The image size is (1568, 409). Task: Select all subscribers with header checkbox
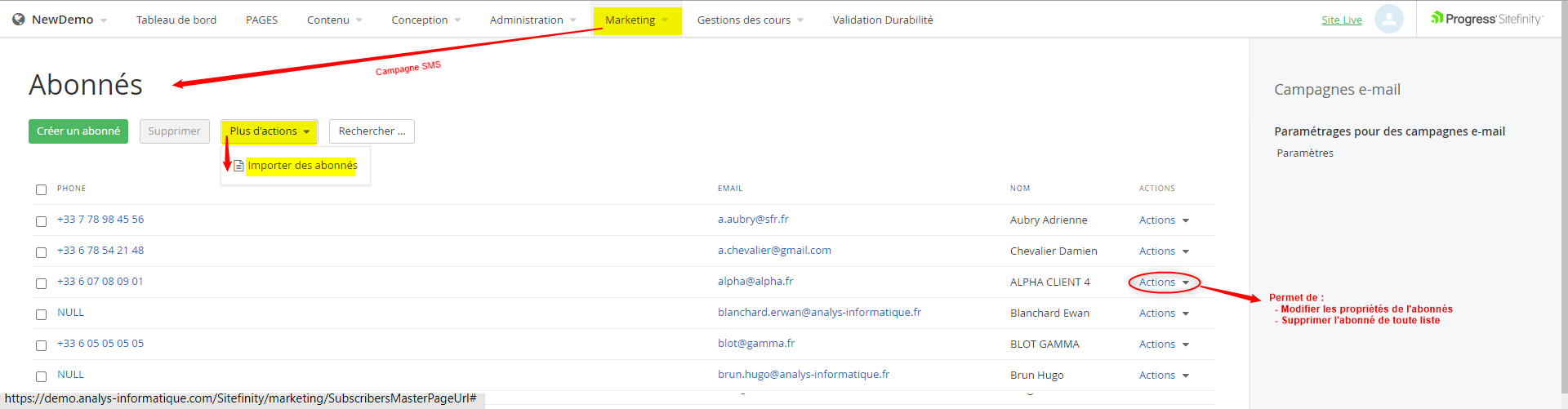tap(41, 190)
